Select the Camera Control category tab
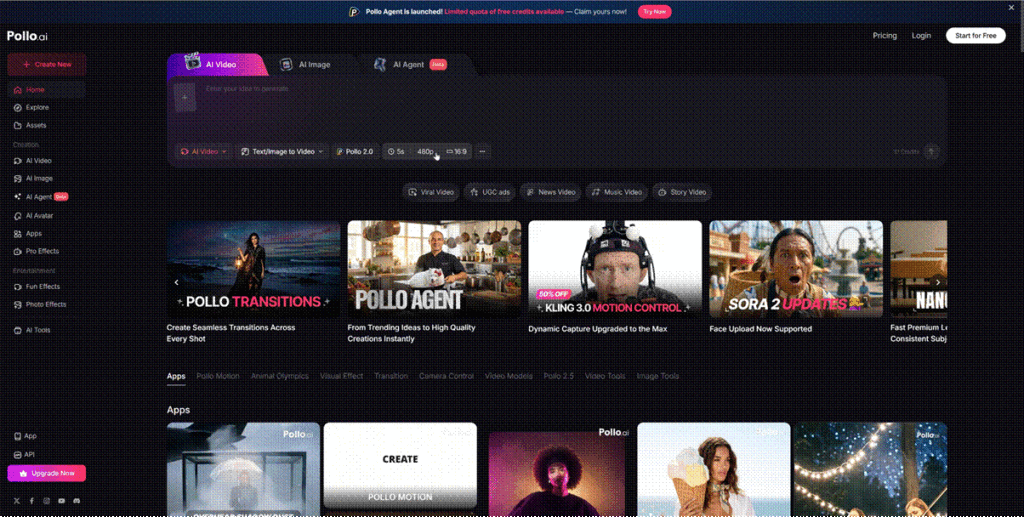 pyautogui.click(x=446, y=376)
